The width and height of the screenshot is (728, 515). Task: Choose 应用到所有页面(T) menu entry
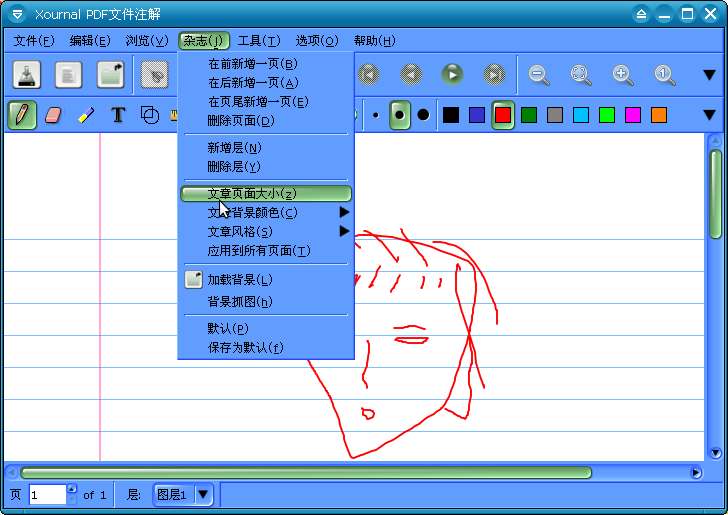(266, 251)
